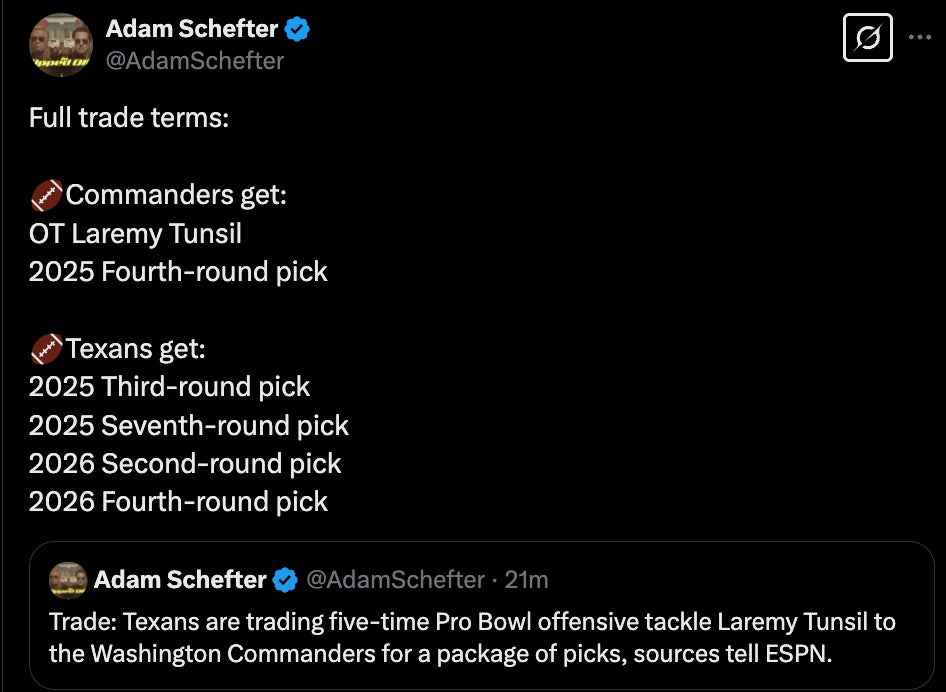Click the Grok slash-square icon

pyautogui.click(x=867, y=39)
